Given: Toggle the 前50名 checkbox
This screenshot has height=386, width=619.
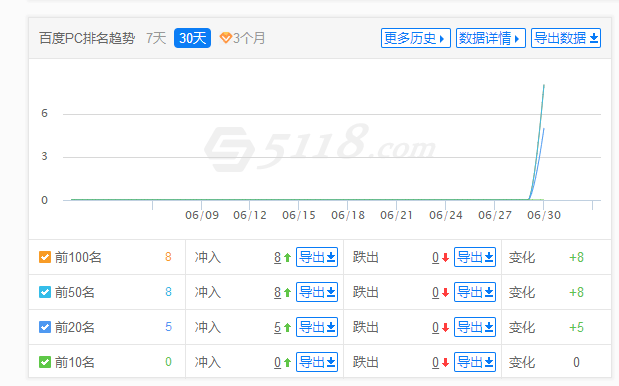Looking at the screenshot, I should pyautogui.click(x=45, y=292).
